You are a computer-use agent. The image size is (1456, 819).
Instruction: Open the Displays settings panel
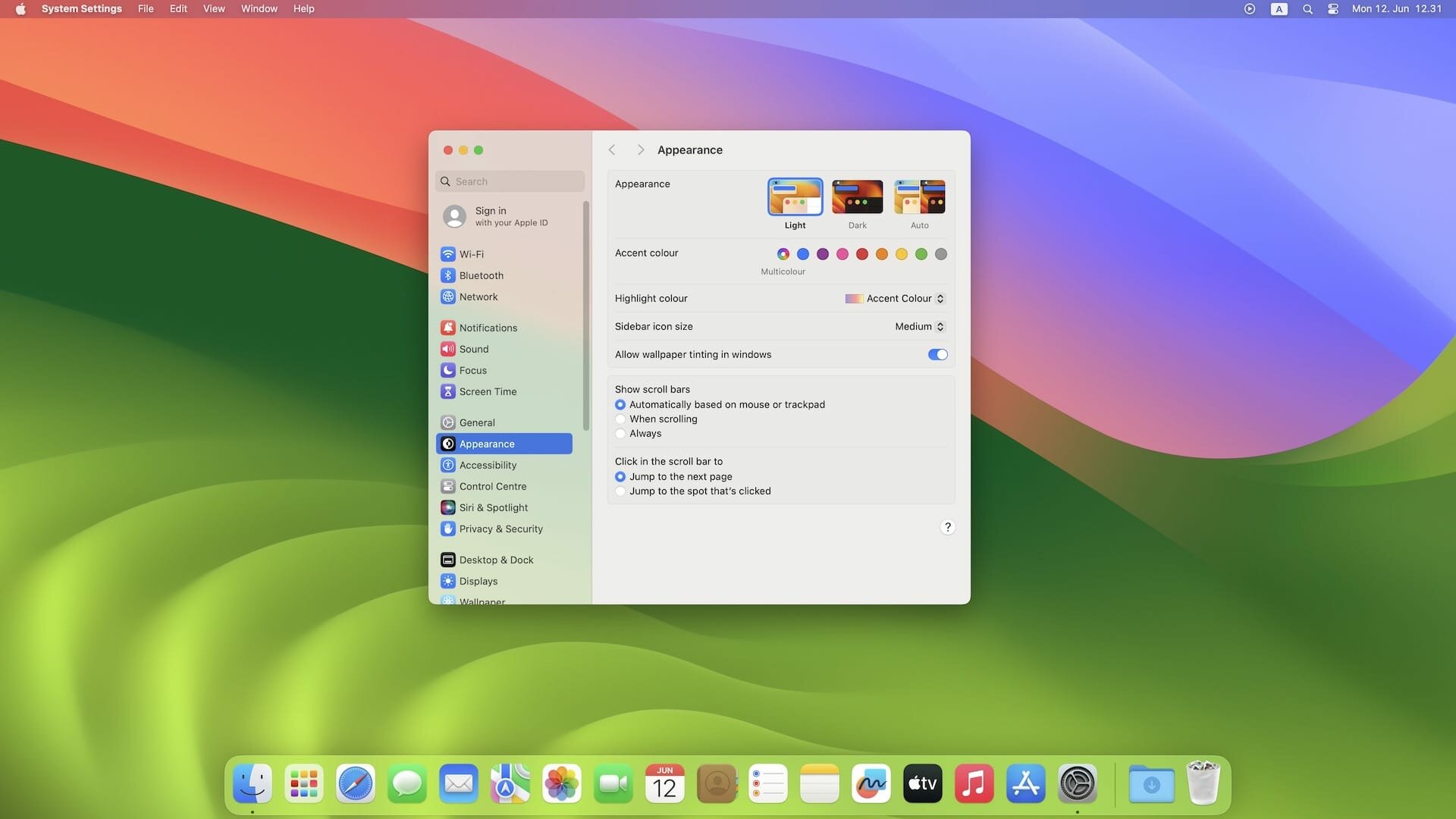[478, 581]
